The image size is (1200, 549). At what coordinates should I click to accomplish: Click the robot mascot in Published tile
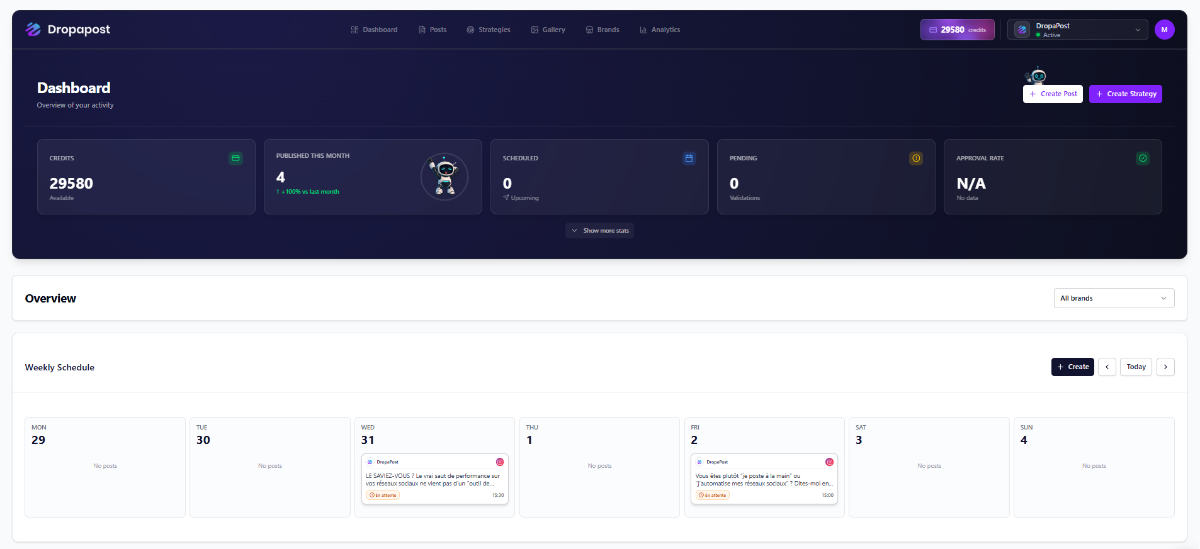(444, 177)
